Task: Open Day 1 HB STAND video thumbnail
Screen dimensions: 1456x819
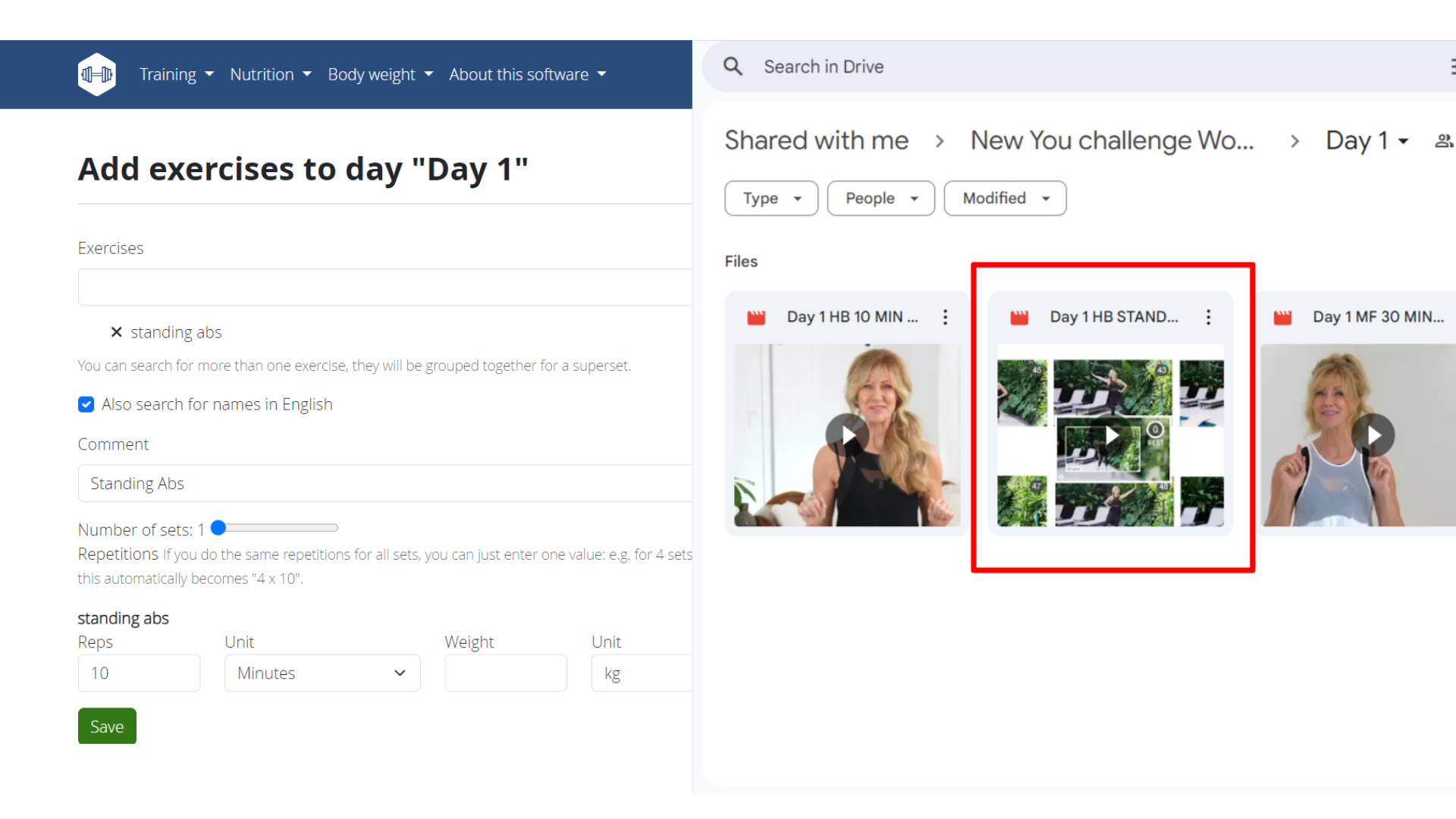Action: 1110,435
